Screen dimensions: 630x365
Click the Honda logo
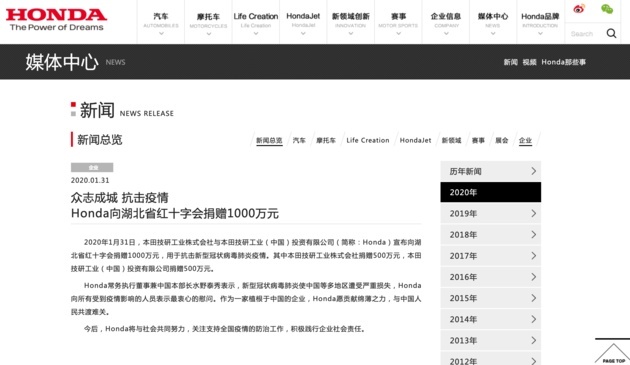56,19
